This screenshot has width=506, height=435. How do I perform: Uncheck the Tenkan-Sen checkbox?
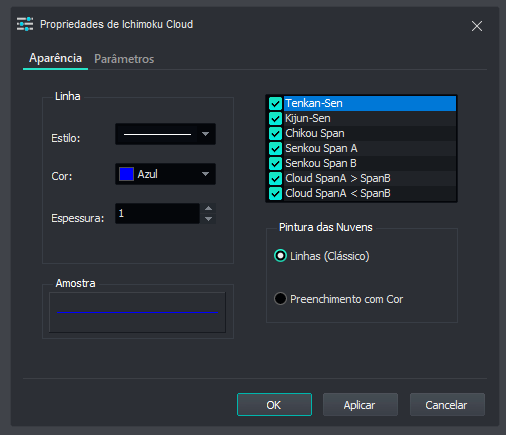point(275,104)
